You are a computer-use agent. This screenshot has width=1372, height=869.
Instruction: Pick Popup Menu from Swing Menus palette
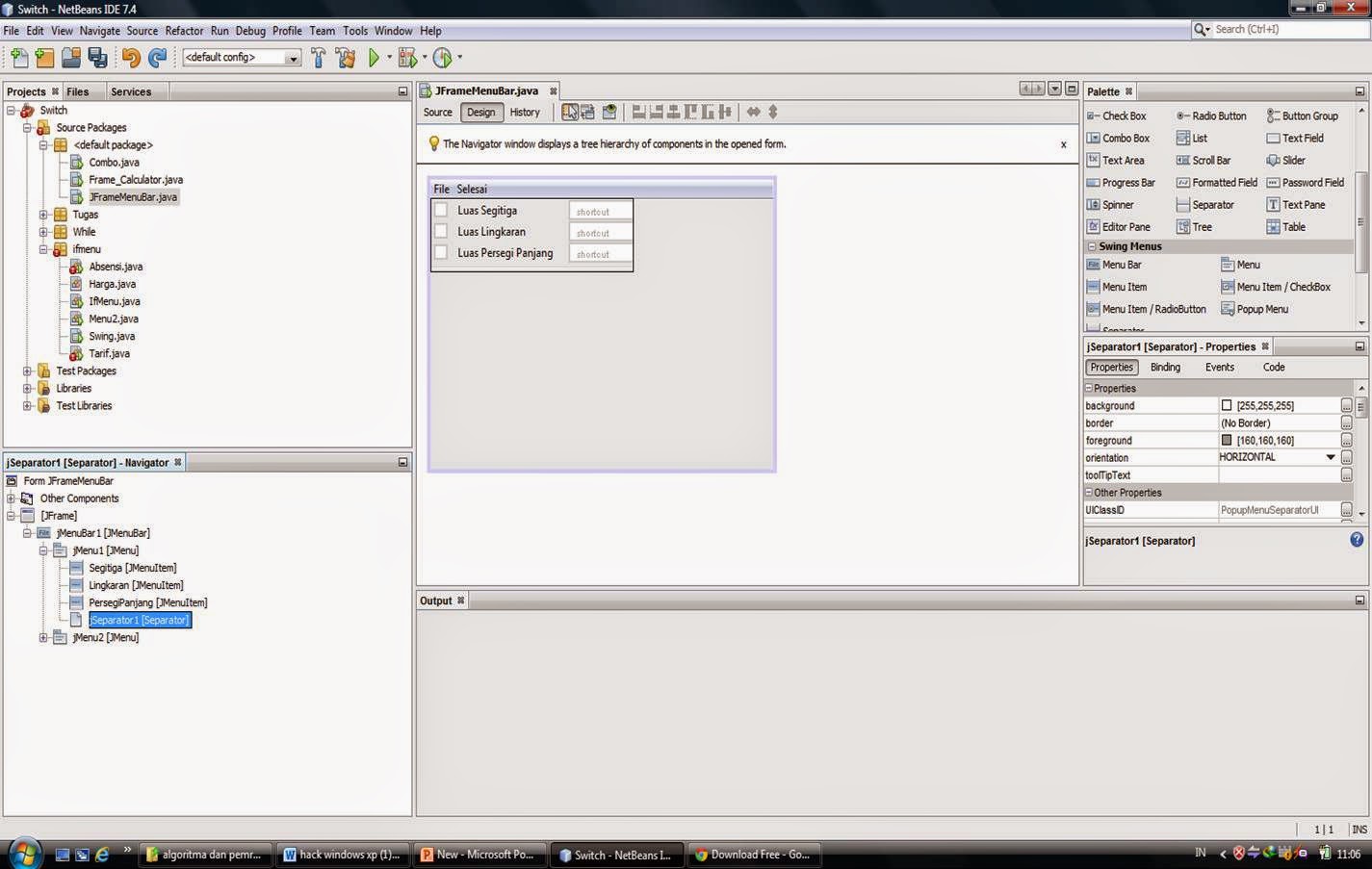point(1255,309)
